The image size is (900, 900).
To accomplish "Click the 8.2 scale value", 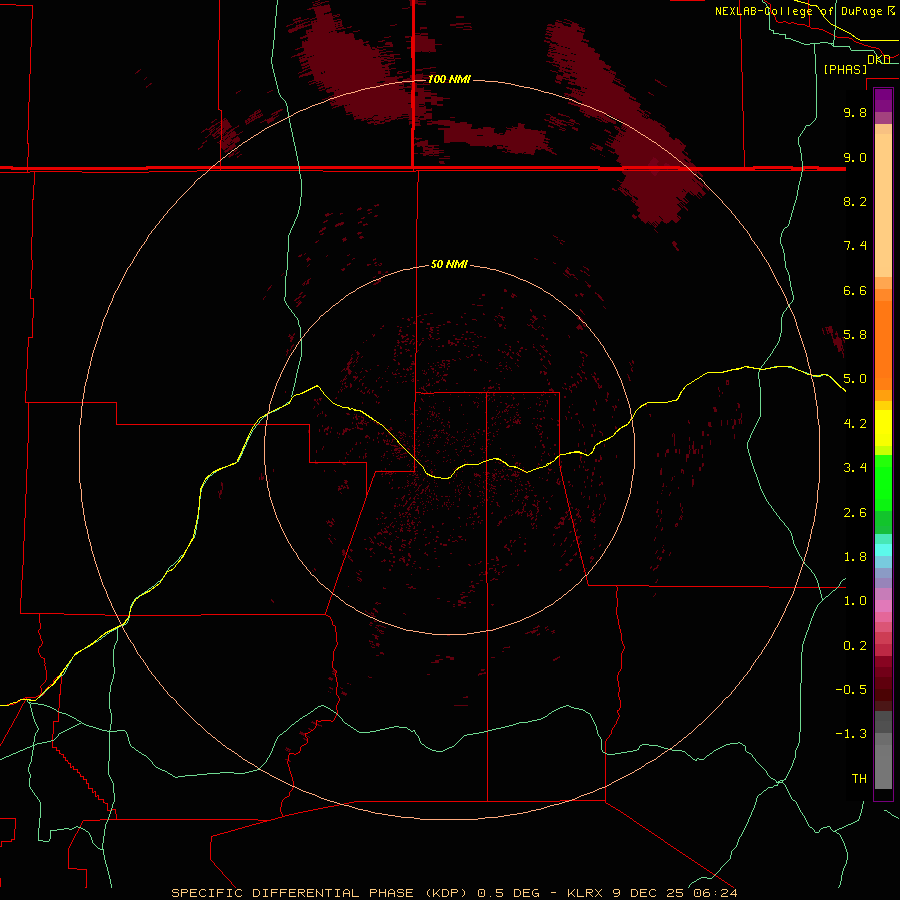I will 855,201.
